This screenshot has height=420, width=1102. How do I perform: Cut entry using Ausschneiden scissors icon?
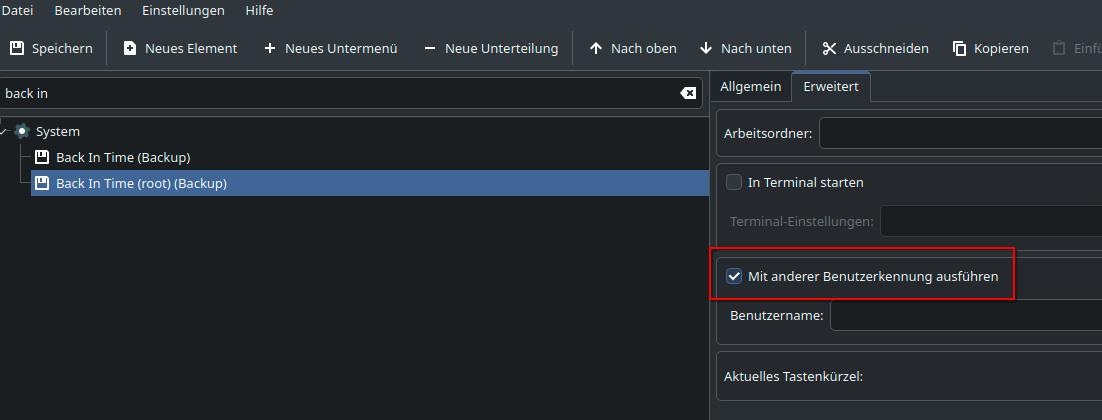[829, 48]
